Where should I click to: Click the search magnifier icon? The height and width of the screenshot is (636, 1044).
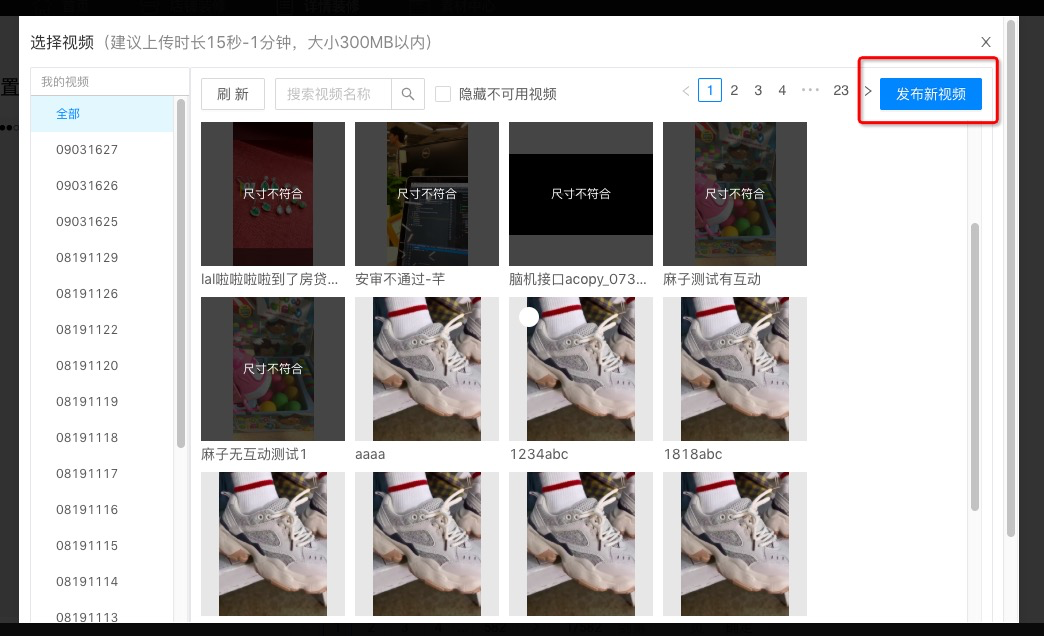408,94
